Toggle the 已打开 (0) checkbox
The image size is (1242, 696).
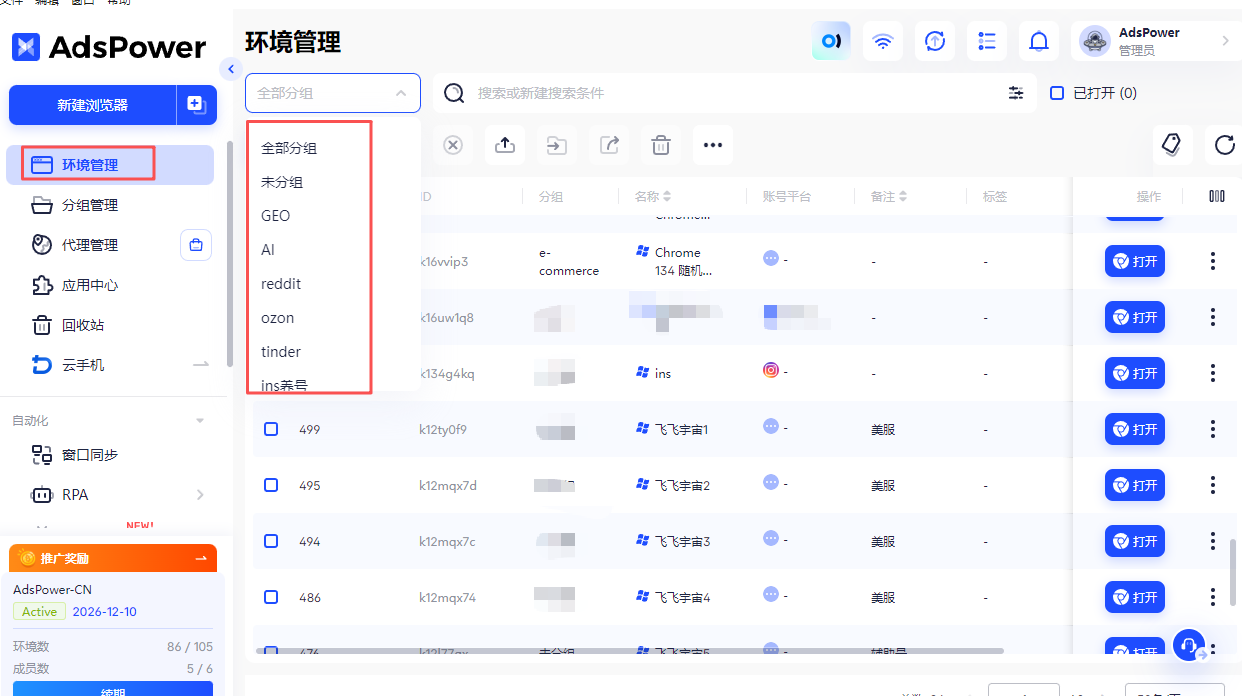1057,93
